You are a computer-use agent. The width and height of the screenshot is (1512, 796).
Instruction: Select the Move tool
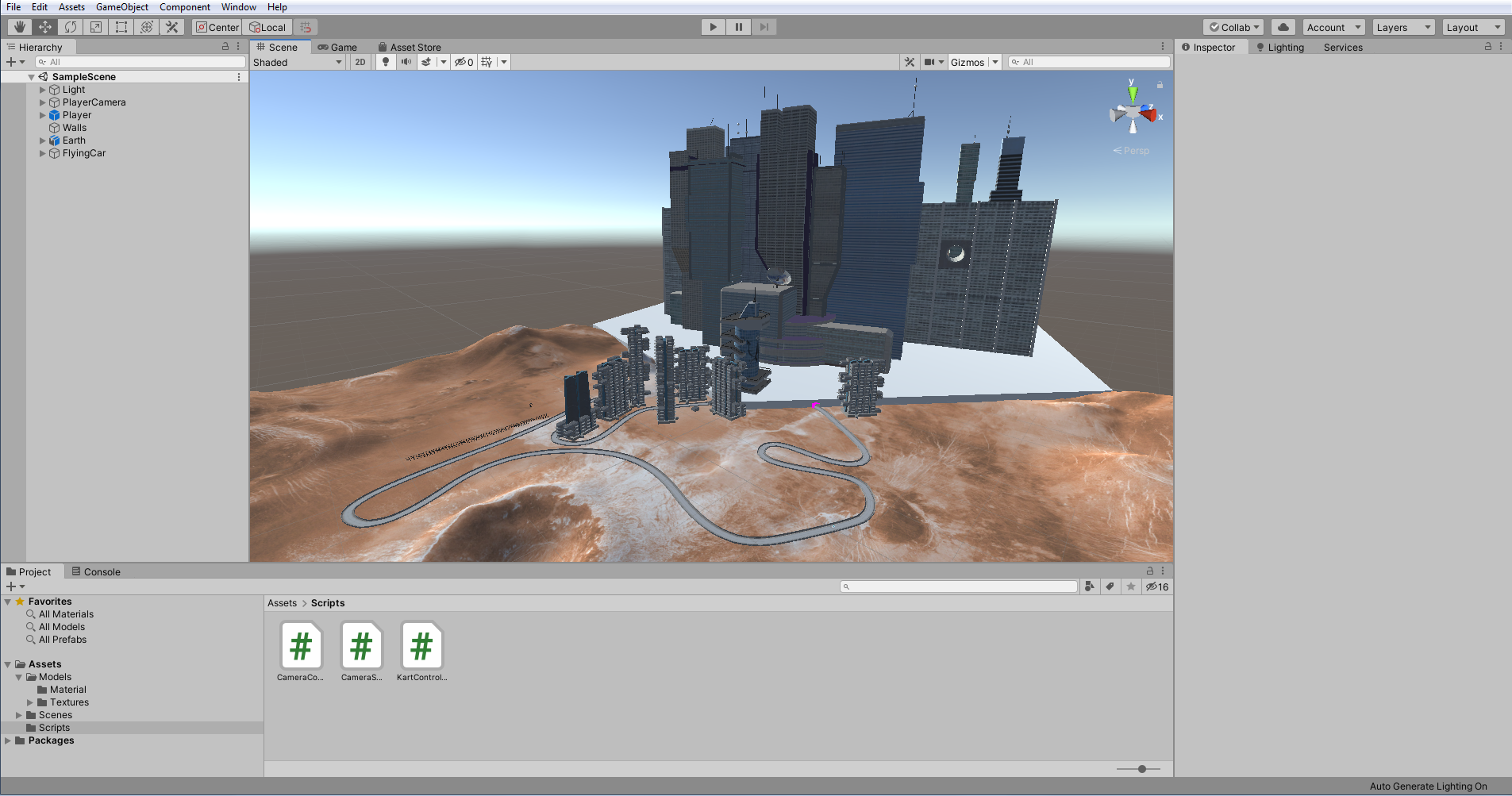tap(45, 27)
